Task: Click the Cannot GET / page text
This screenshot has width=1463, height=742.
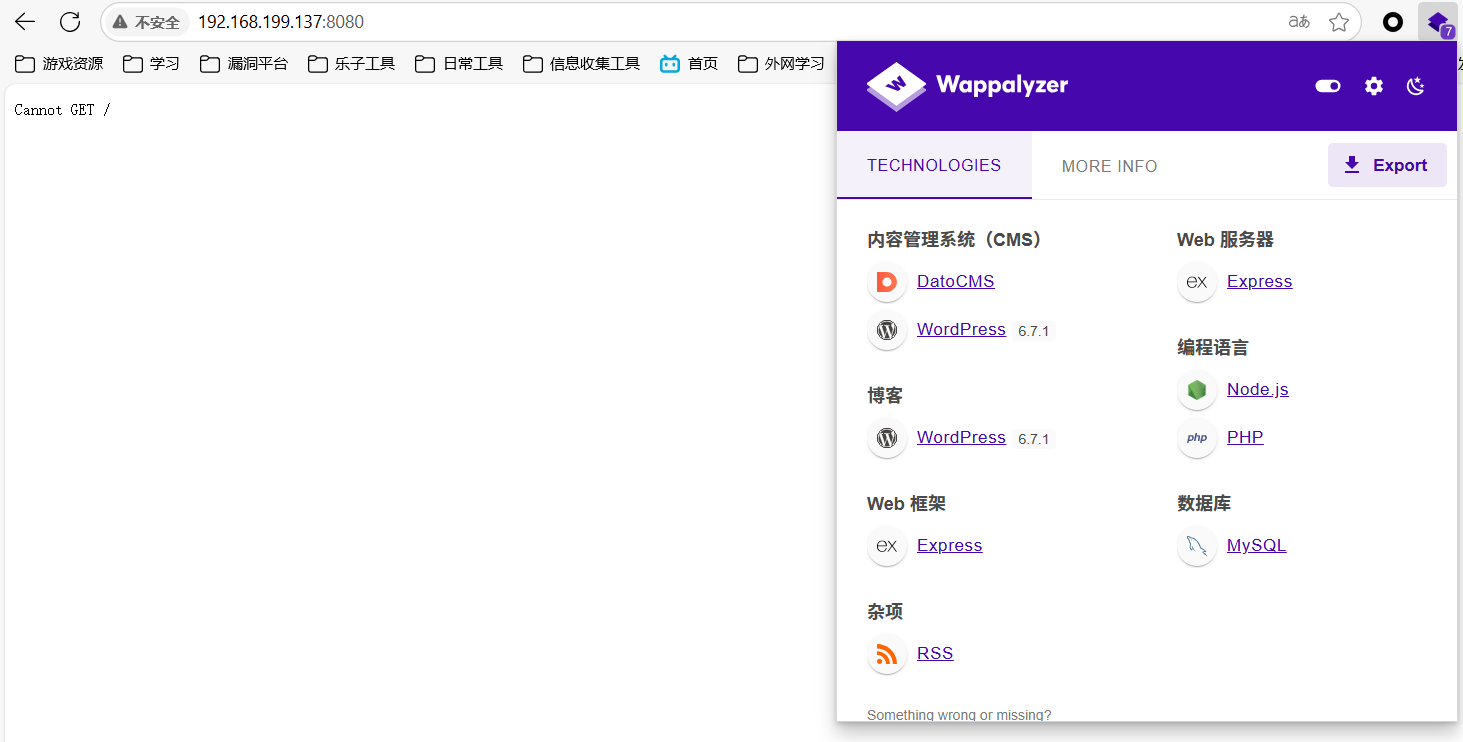Action: point(62,110)
